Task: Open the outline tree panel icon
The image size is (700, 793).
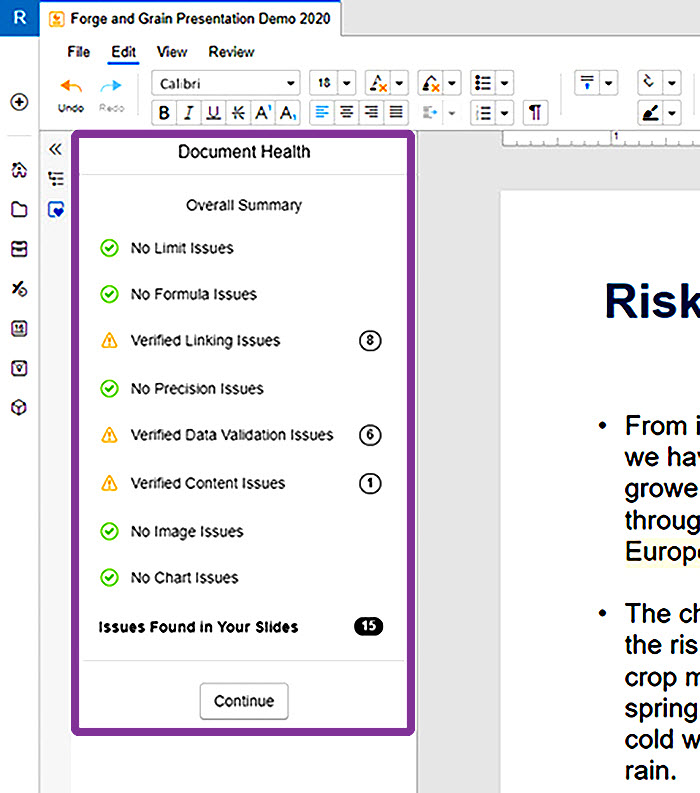Action: [56, 179]
